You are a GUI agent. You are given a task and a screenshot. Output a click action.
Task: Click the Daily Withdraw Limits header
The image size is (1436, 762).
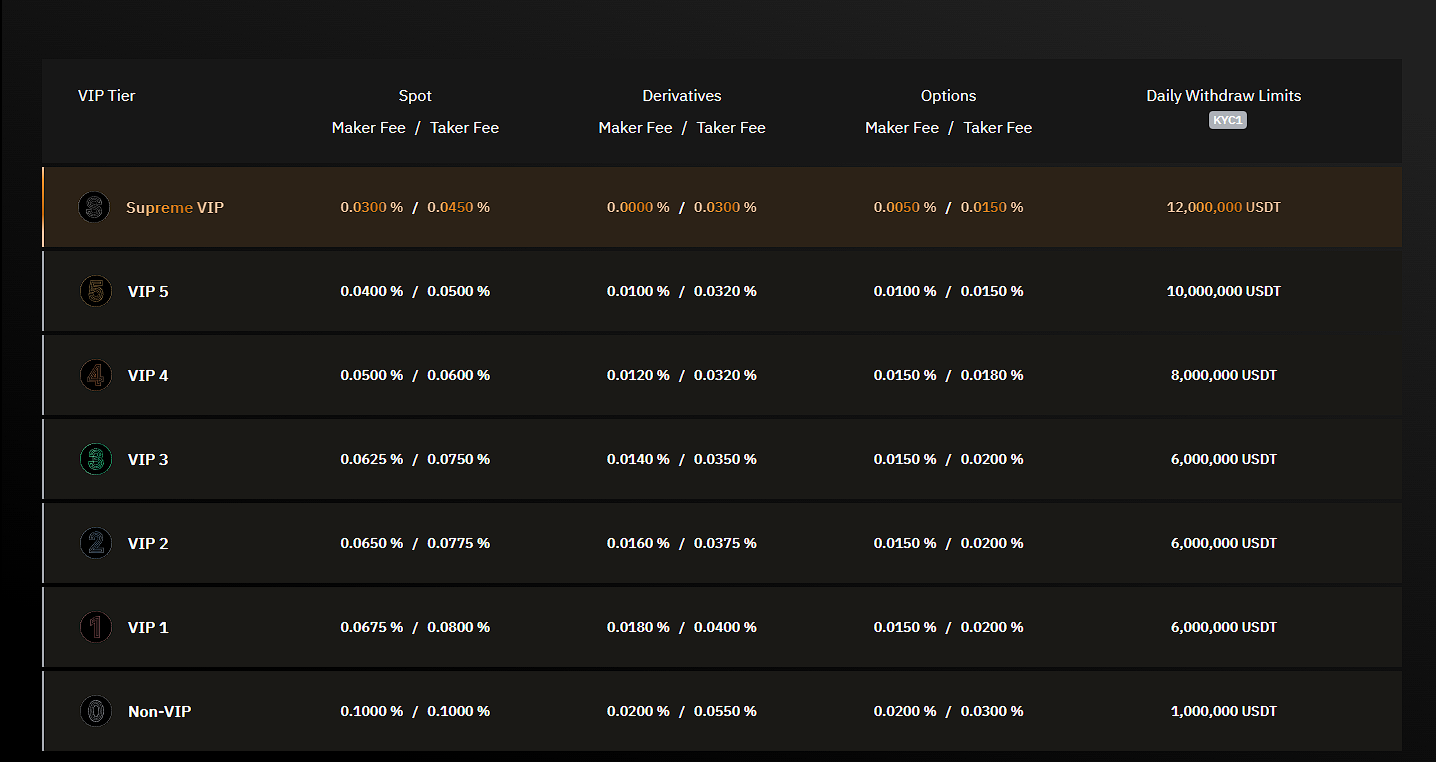coord(1223,96)
